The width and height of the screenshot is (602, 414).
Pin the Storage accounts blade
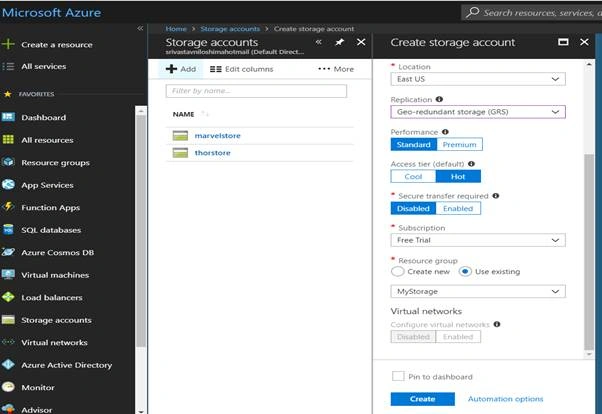click(x=339, y=42)
